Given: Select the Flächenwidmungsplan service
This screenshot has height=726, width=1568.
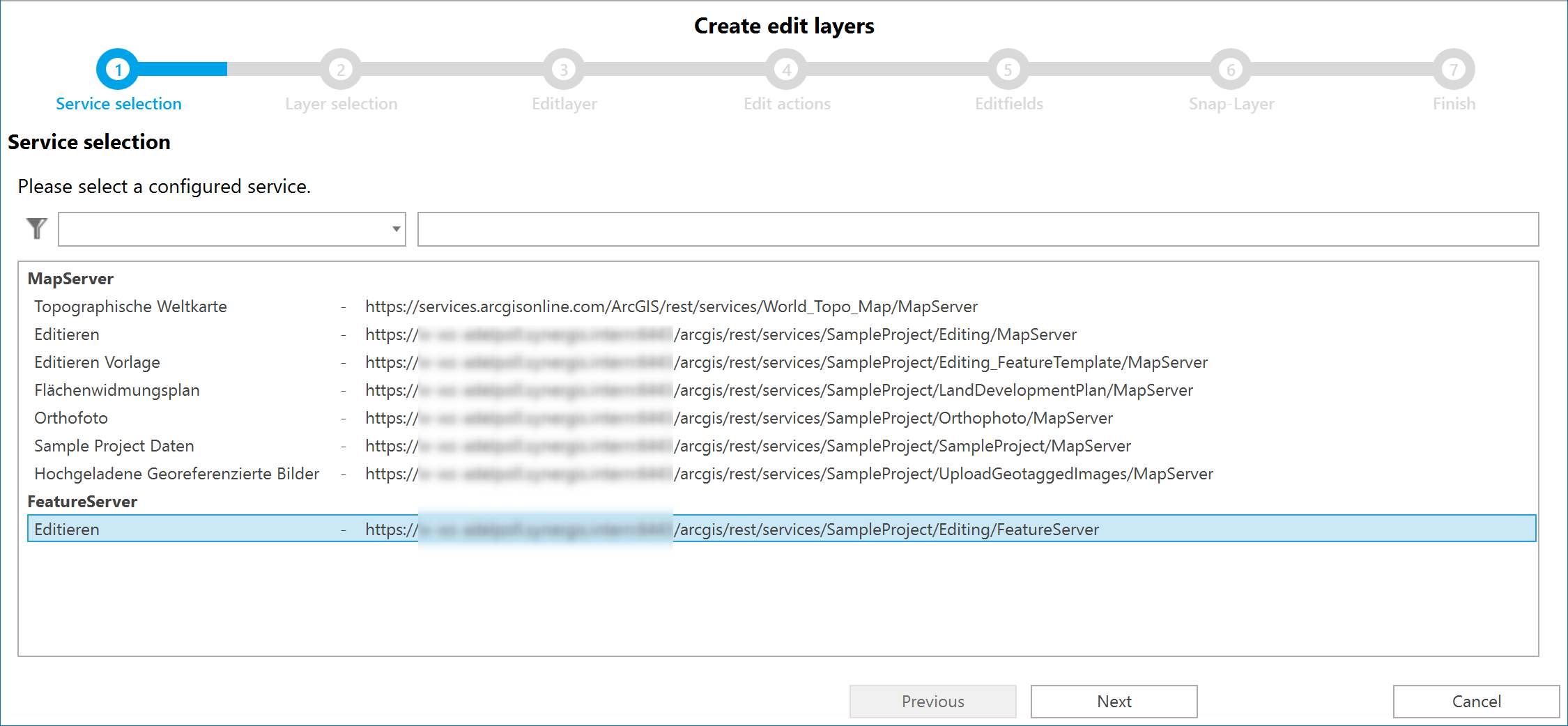Looking at the screenshot, I should pyautogui.click(x=116, y=389).
